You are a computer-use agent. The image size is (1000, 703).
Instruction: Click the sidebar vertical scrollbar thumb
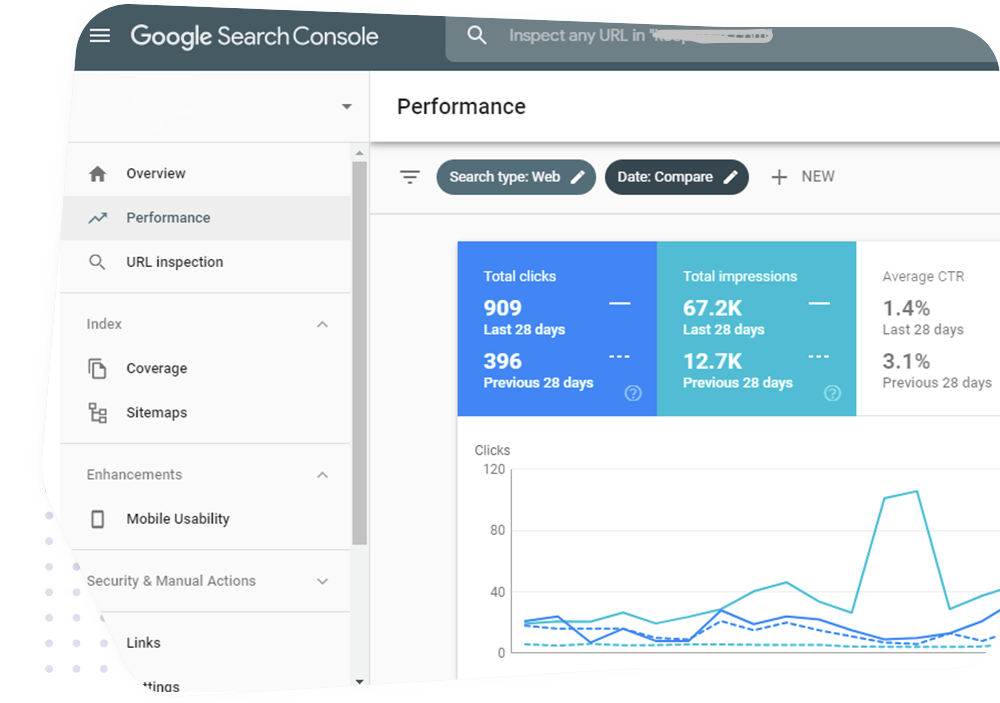tap(360, 353)
